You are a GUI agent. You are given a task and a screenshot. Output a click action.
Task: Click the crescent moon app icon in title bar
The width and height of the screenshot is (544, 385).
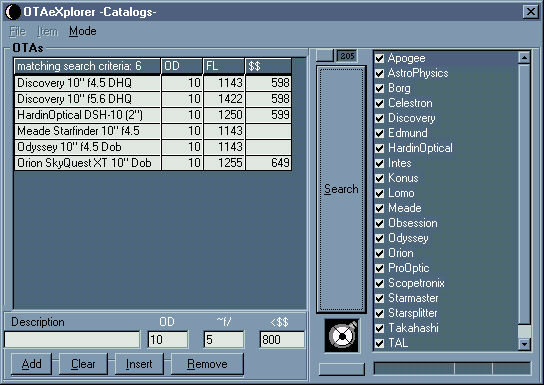13,12
